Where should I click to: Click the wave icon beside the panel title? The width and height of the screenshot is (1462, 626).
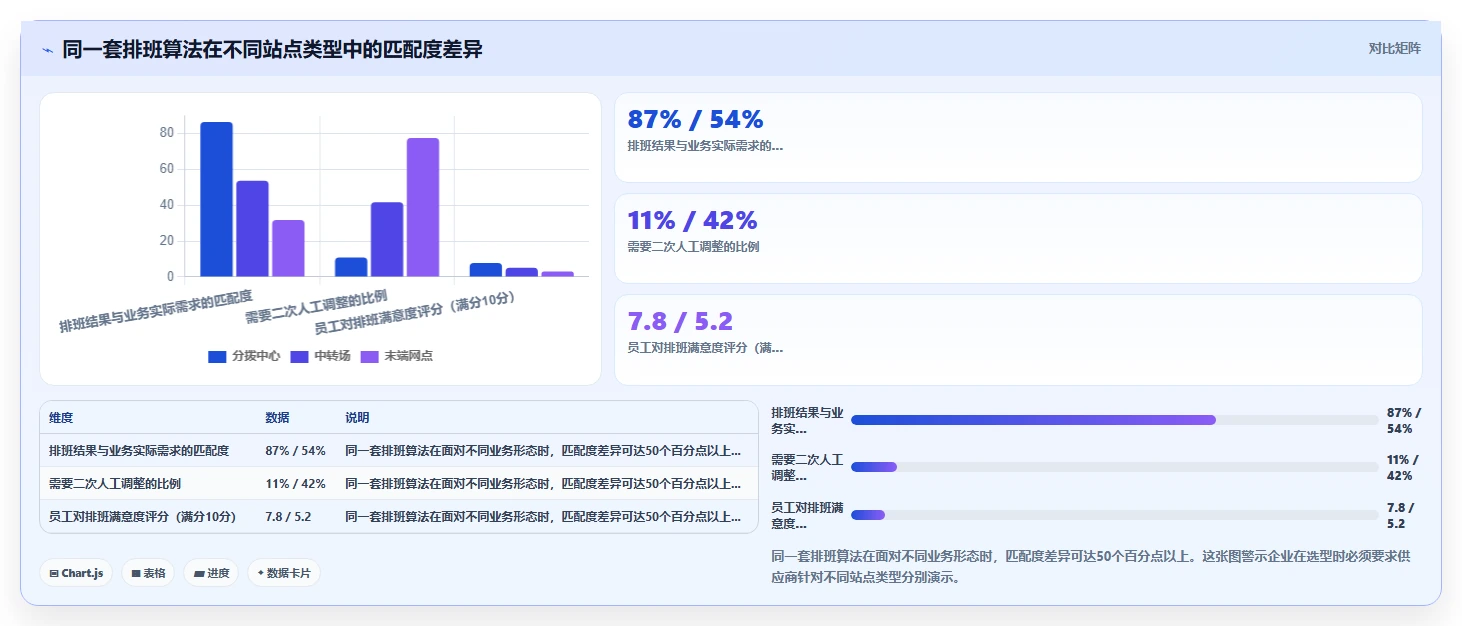(x=48, y=49)
